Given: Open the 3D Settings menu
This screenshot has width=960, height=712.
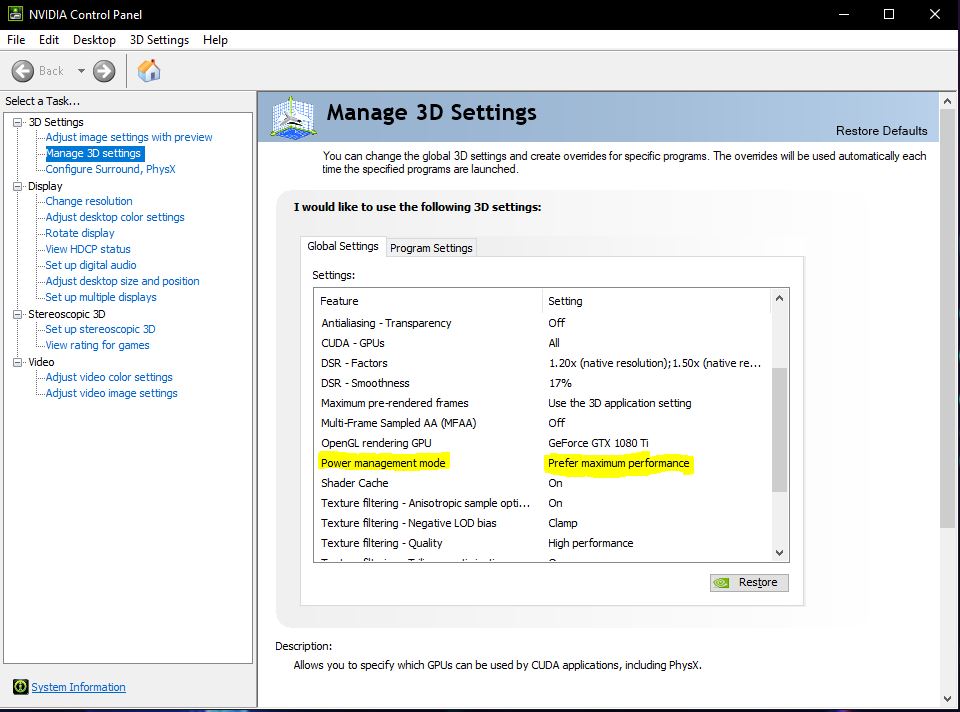Looking at the screenshot, I should pos(159,40).
